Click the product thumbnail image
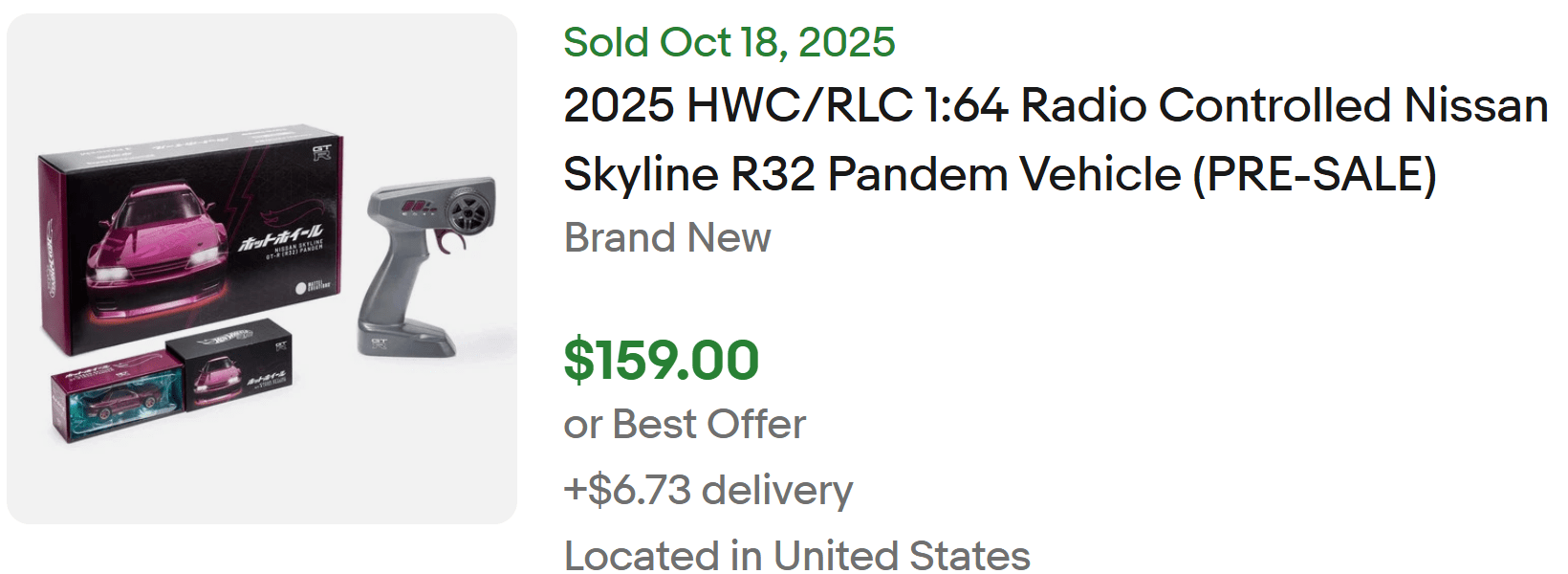This screenshot has height=574, width=1568. coord(261,268)
